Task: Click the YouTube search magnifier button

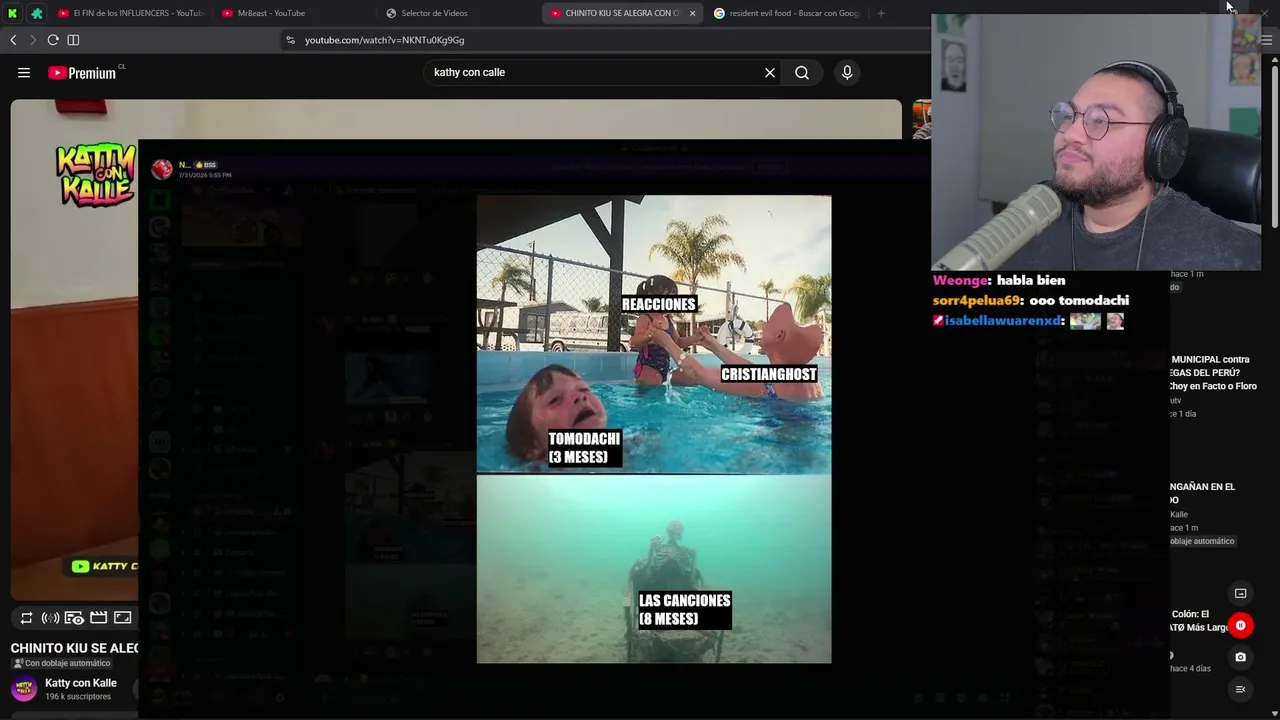Action: [x=802, y=73]
